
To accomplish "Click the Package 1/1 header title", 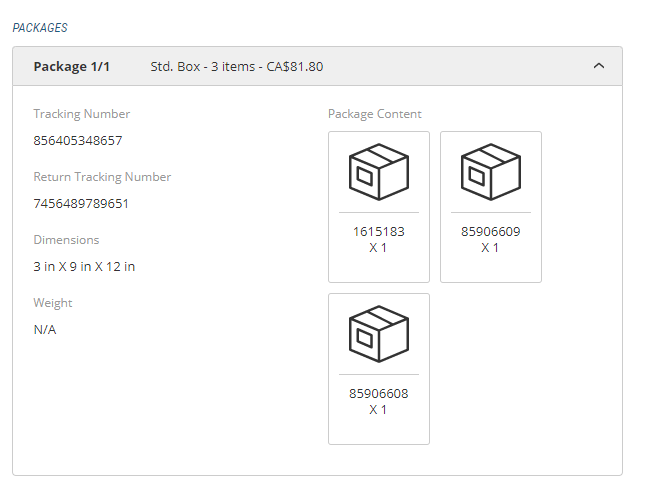I will point(72,67).
